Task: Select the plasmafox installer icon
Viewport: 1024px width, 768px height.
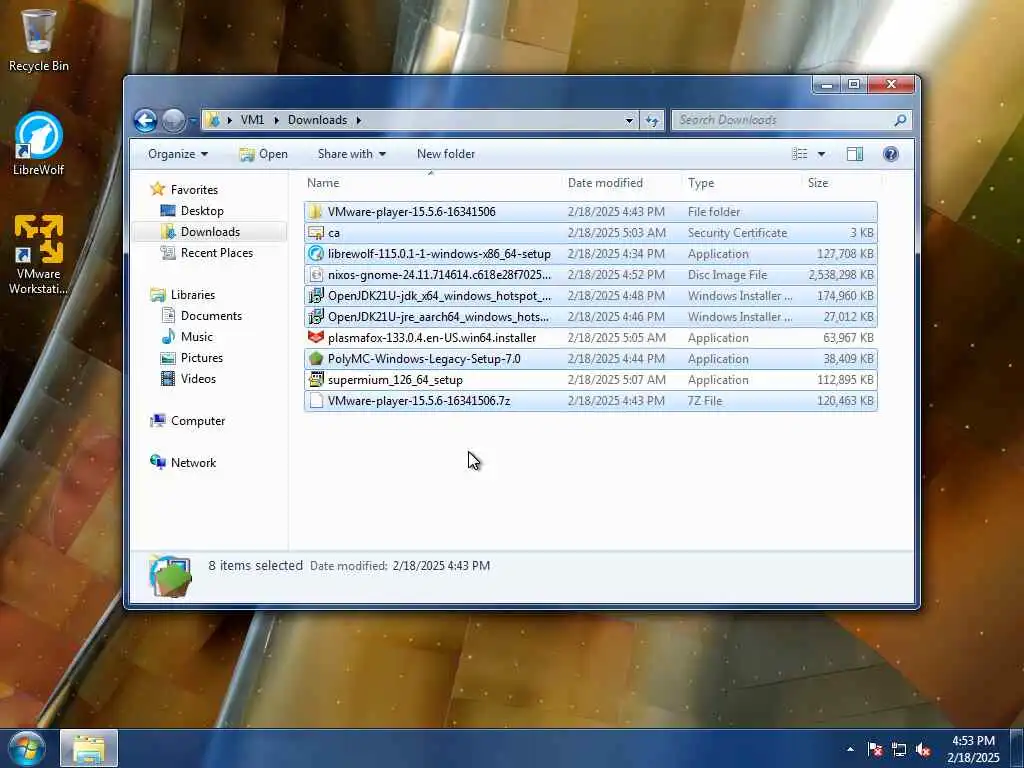Action: 316,337
